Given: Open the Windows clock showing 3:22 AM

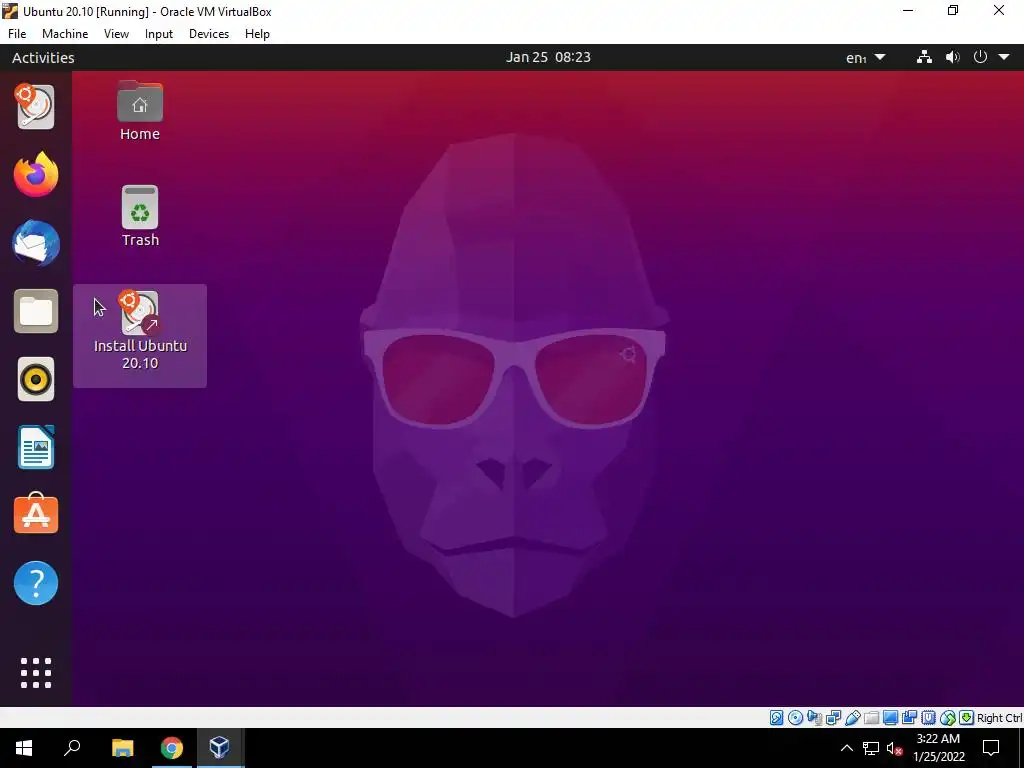Looking at the screenshot, I should (938, 748).
